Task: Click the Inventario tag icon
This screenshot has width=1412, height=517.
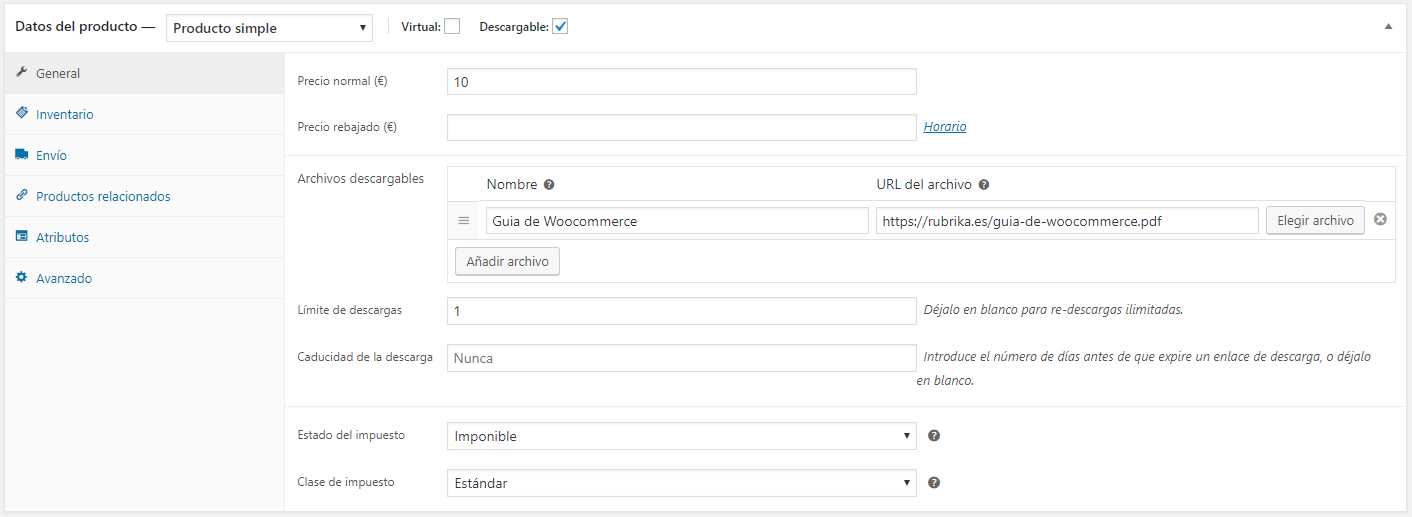Action: click(22, 113)
